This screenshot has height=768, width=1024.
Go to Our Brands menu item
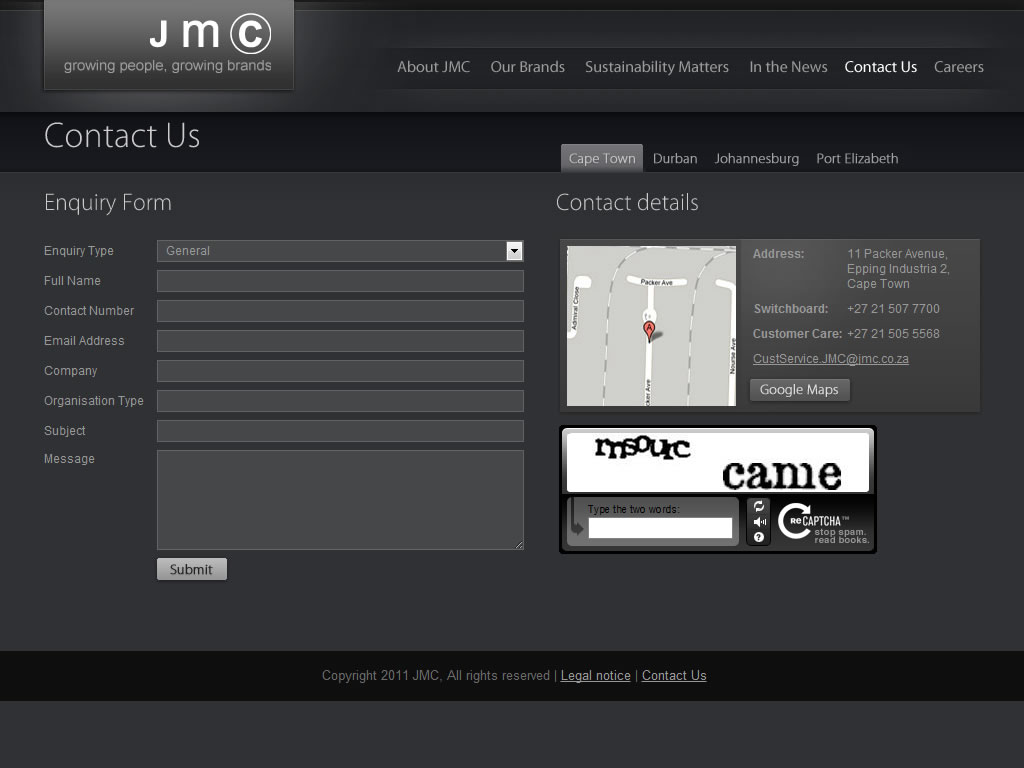[527, 67]
